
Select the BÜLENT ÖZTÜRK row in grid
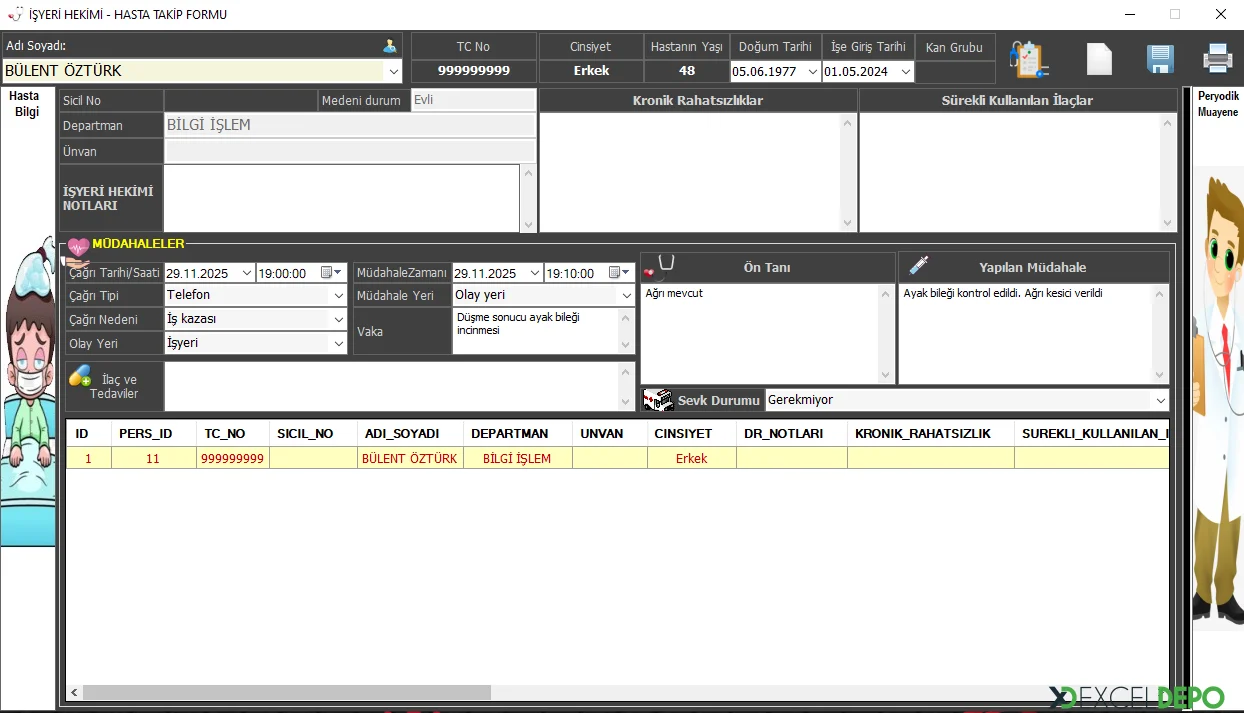pyautogui.click(x=409, y=459)
